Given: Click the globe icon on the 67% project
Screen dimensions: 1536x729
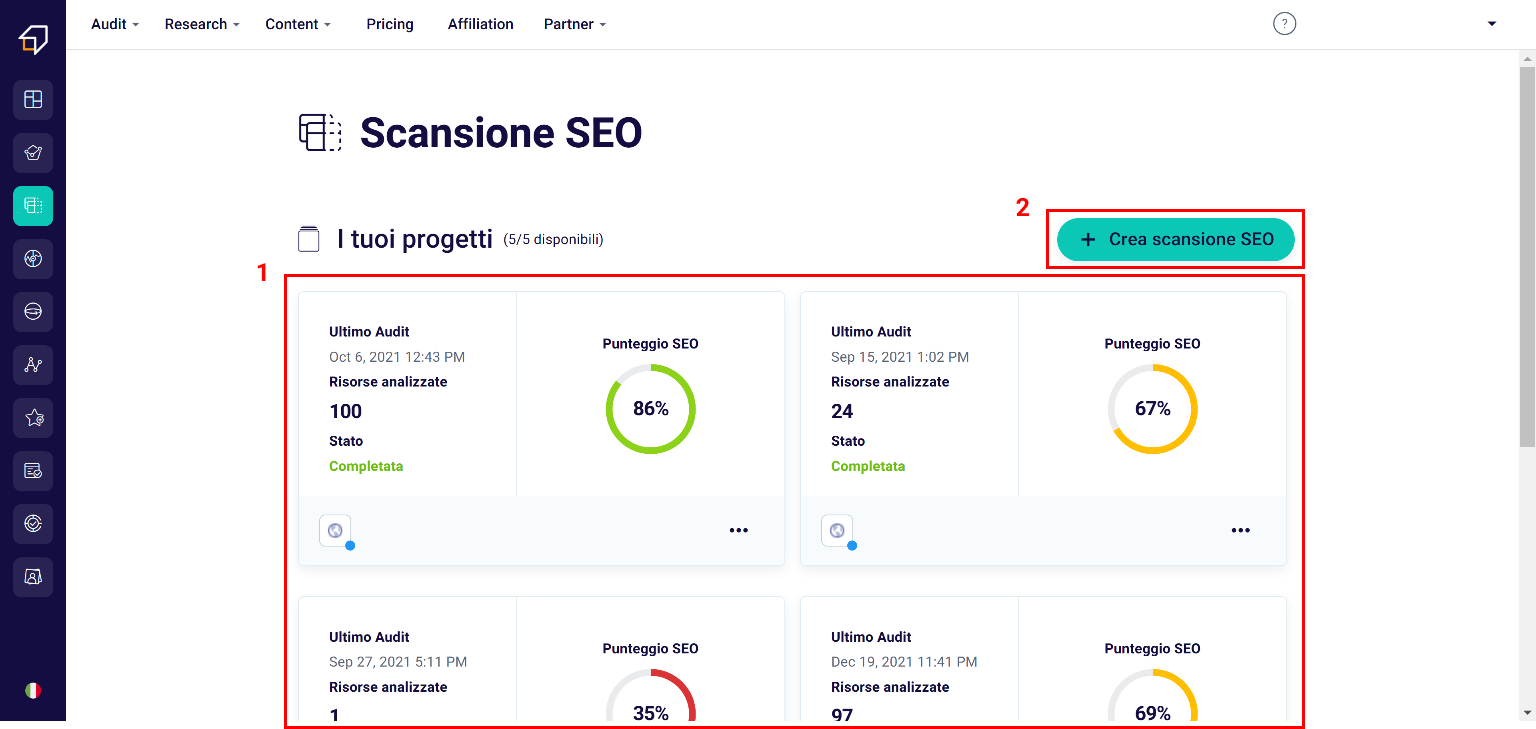Looking at the screenshot, I should pos(837,531).
